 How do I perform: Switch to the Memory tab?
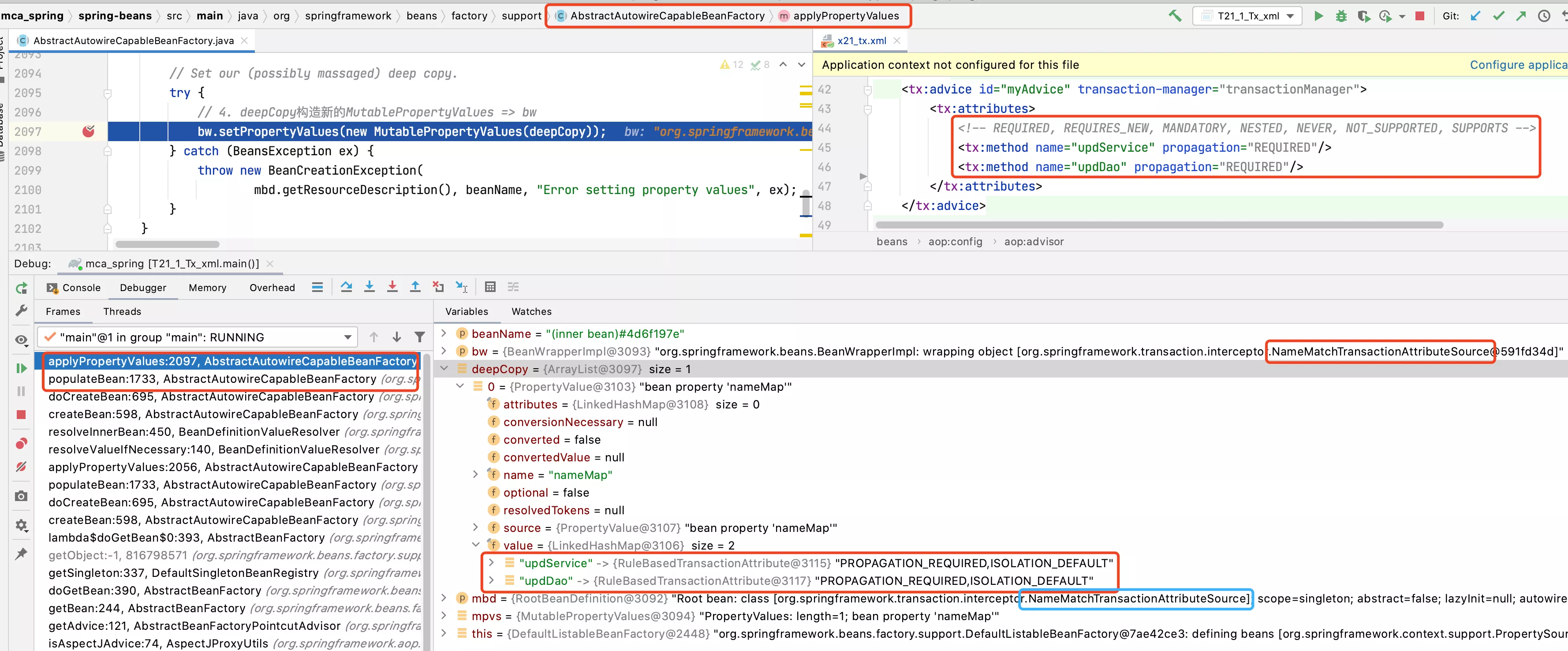(207, 288)
